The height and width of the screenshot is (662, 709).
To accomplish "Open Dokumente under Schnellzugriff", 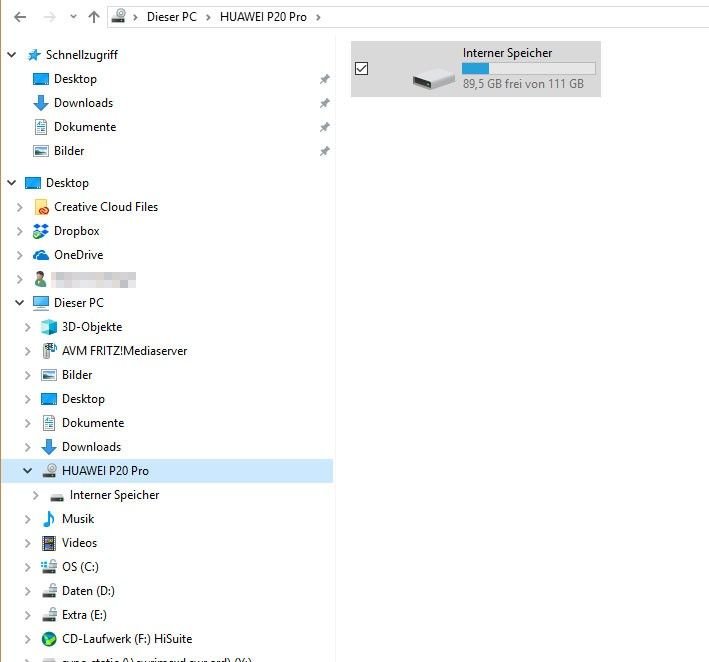I will tap(85, 127).
